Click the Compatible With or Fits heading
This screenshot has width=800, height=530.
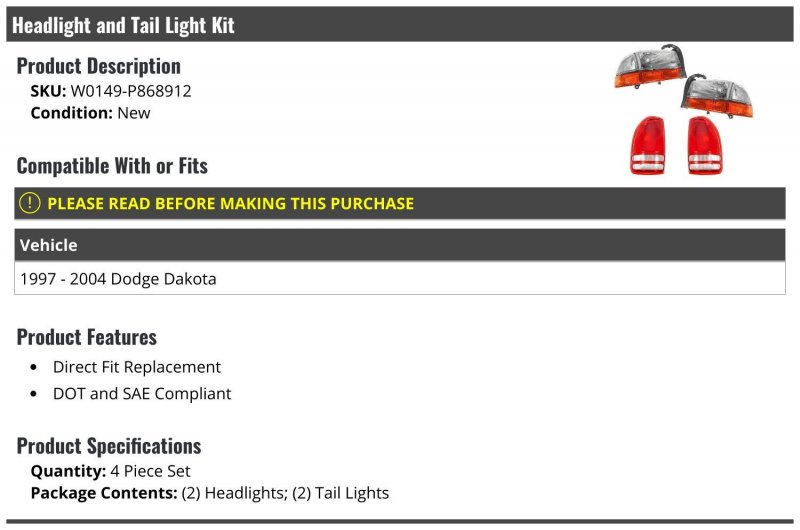tap(112, 166)
